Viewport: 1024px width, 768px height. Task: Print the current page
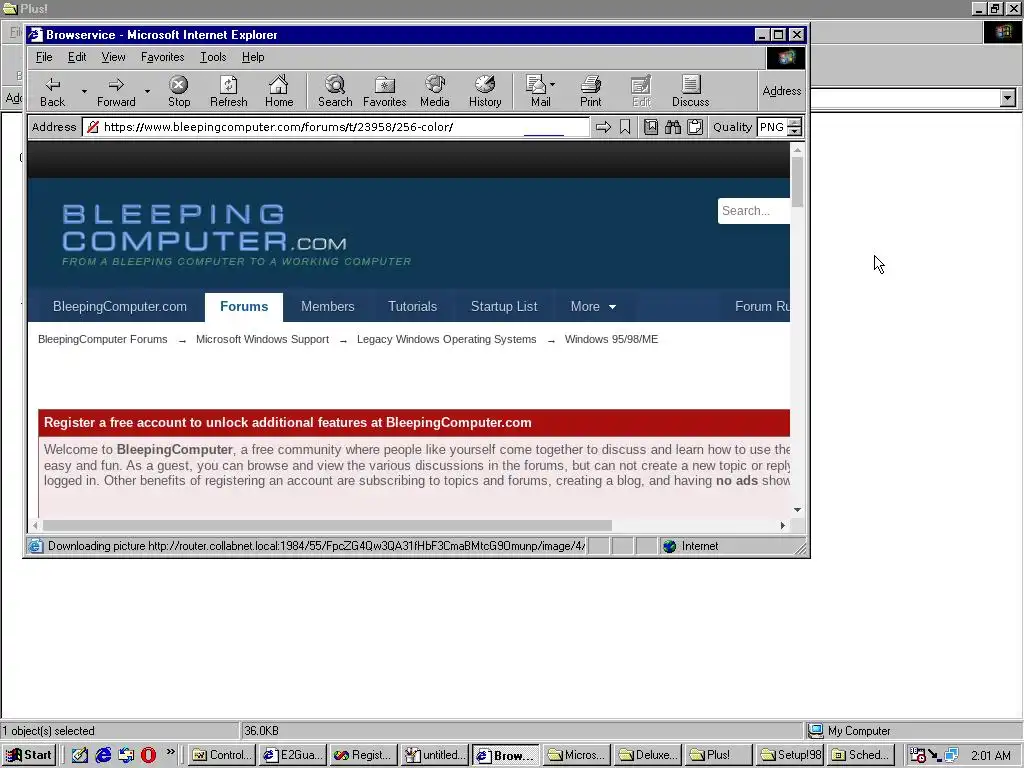(x=590, y=91)
